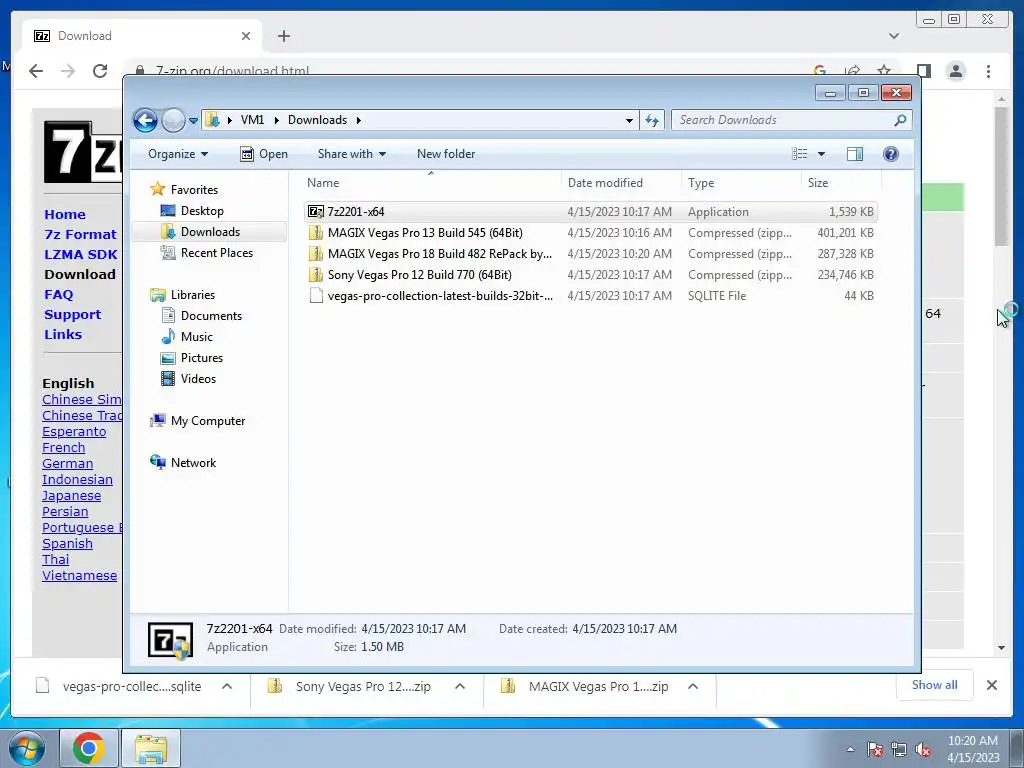
Task: Bookmark this page with the star icon
Action: (x=884, y=71)
